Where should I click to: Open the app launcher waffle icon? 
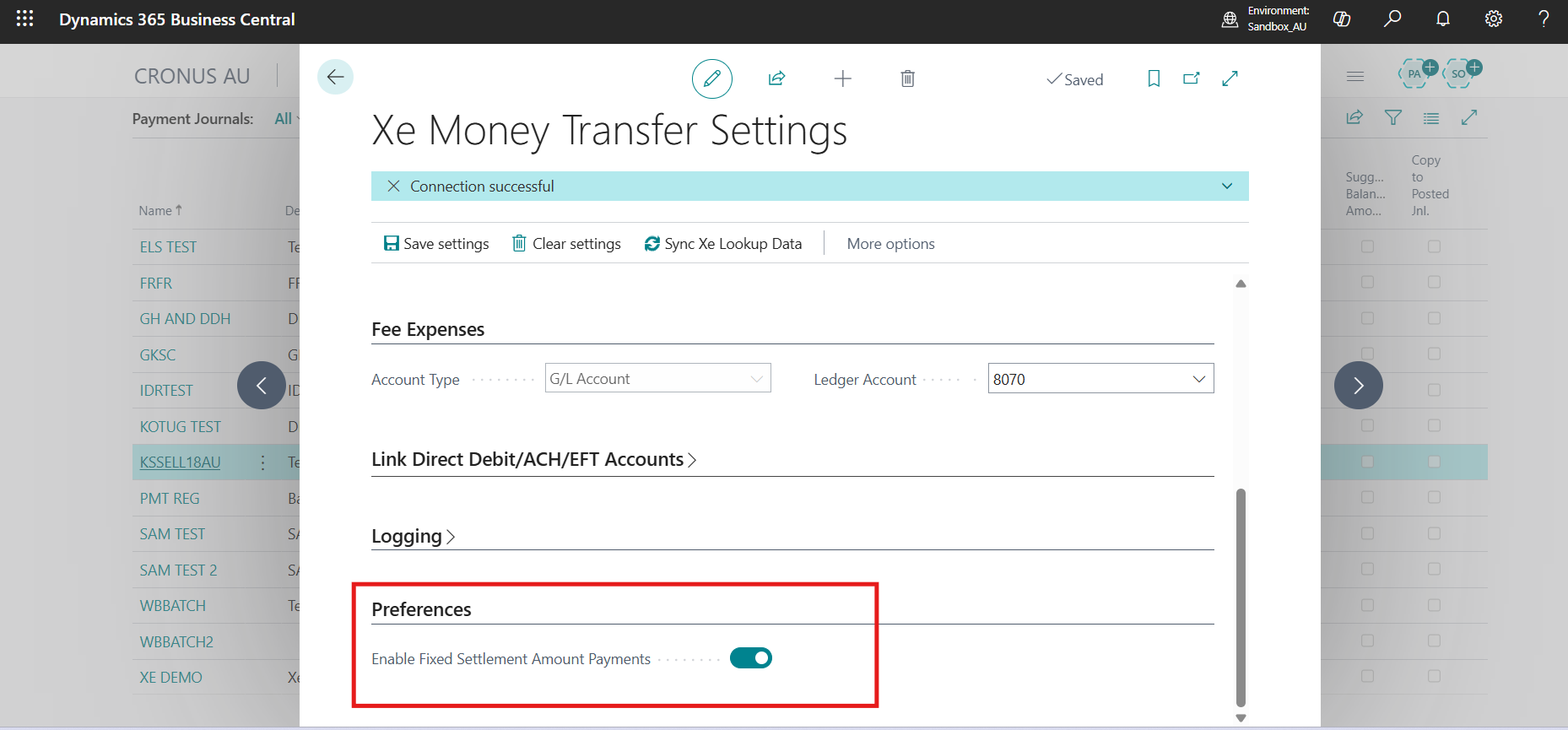[24, 19]
